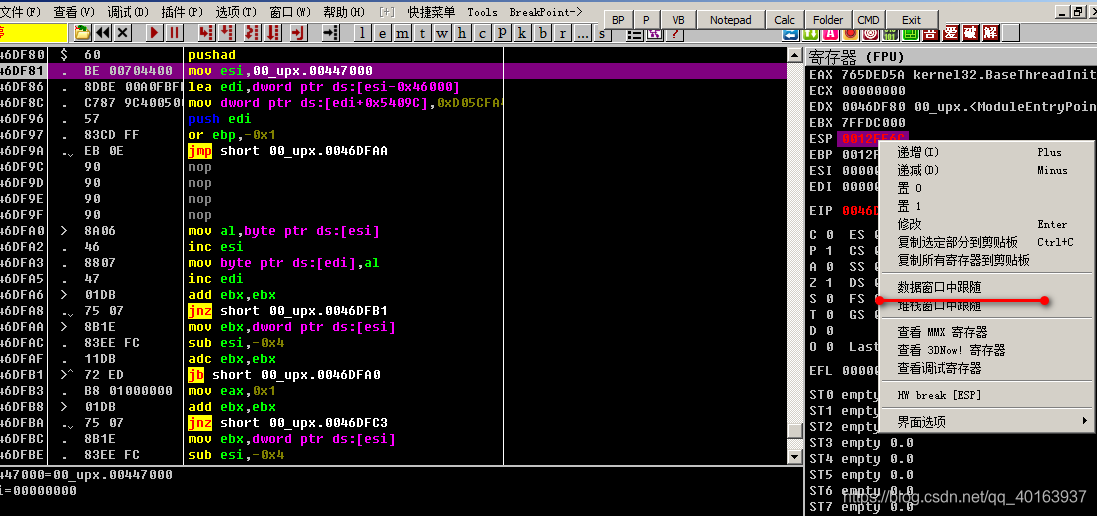Viewport: 1097px width, 516px height.
Task: Open Memory map with 'm' button
Action: [402, 33]
